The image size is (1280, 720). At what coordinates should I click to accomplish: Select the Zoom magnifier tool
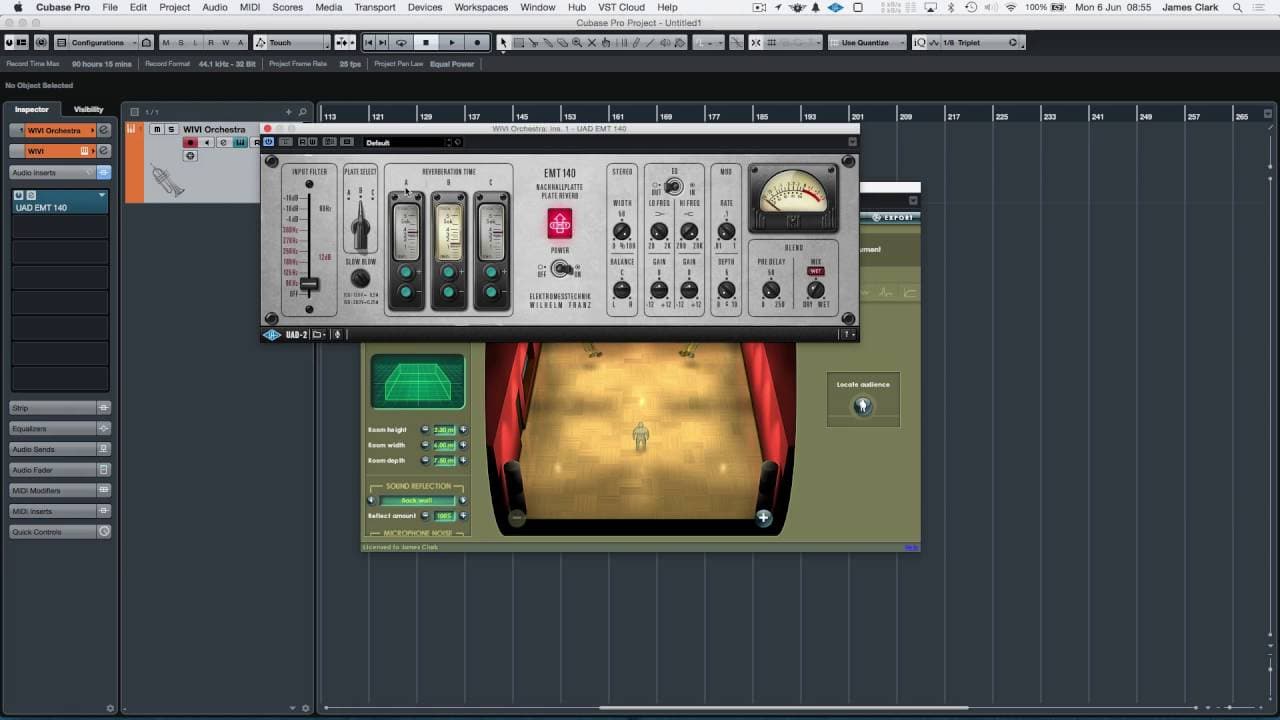[577, 43]
